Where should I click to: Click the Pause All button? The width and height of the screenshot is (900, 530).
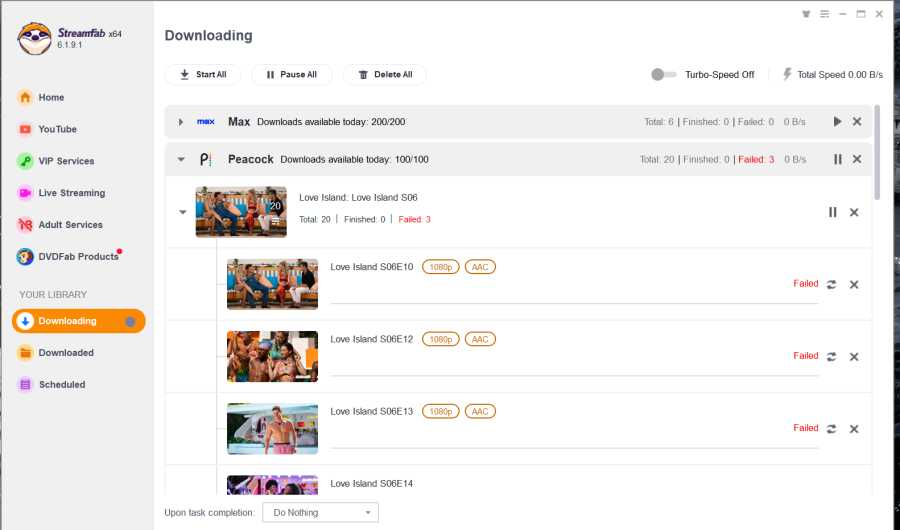[292, 75]
